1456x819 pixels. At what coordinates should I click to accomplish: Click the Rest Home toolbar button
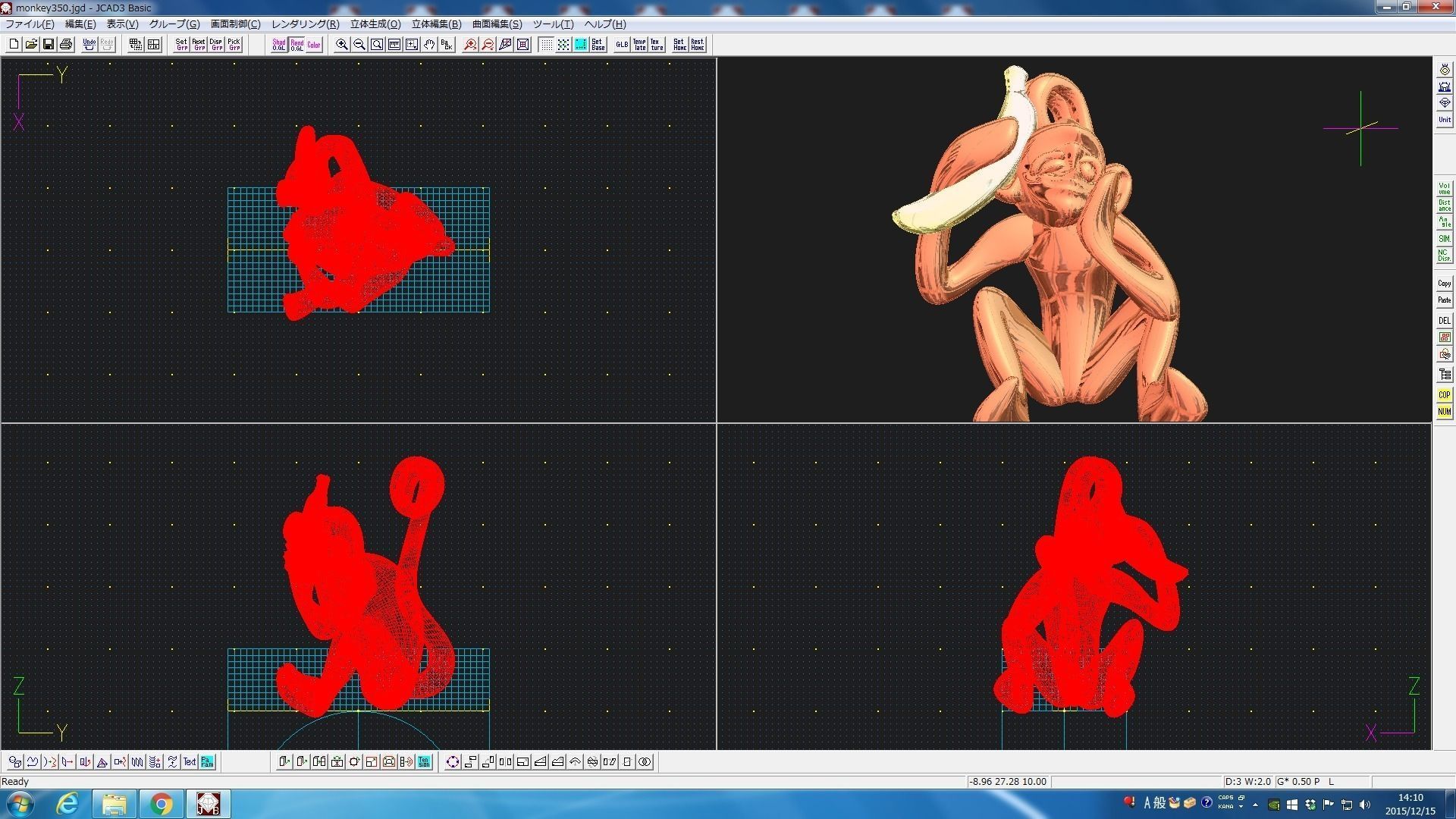[697, 45]
